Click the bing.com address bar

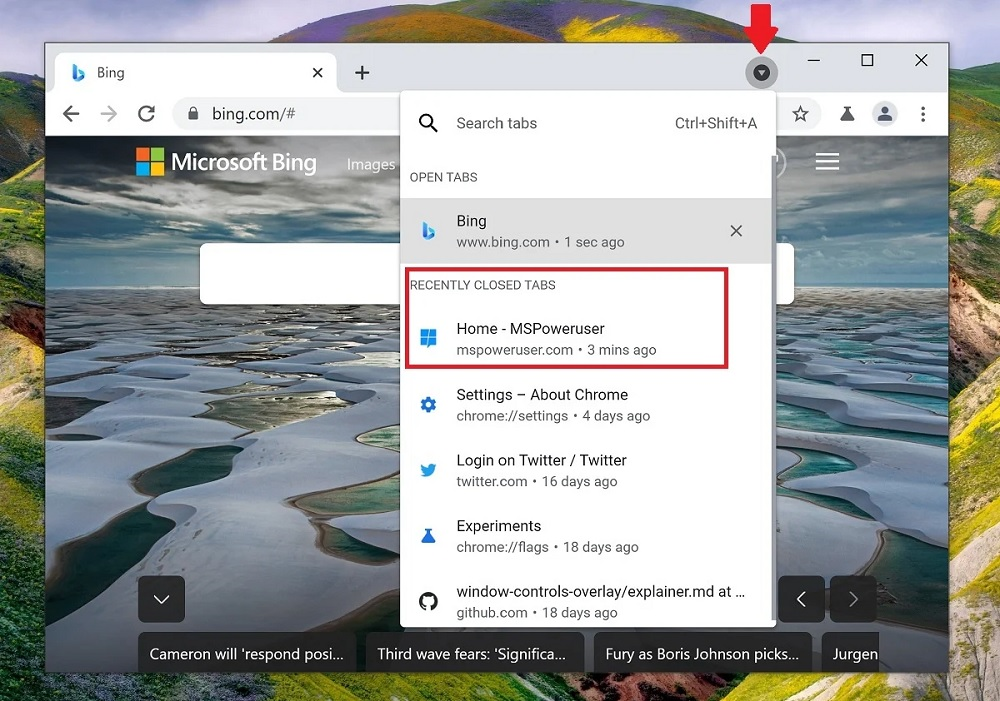(x=287, y=114)
